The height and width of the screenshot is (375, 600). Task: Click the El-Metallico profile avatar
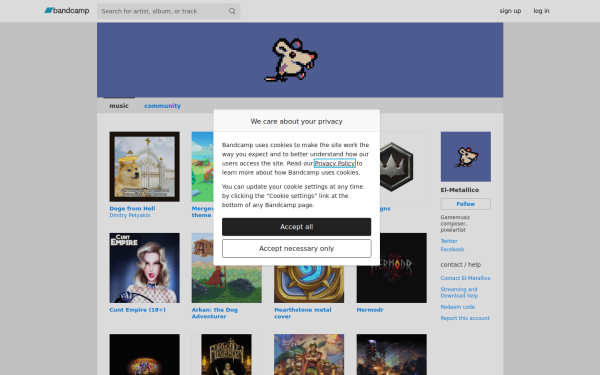point(466,157)
